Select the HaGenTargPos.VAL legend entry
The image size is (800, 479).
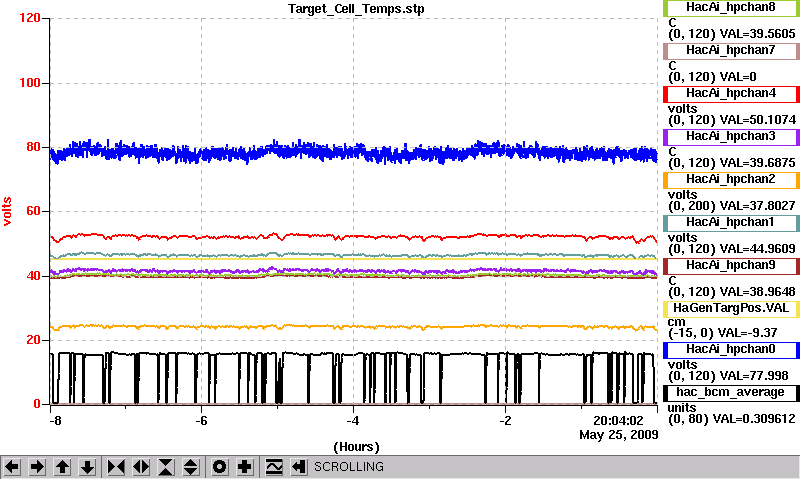pyautogui.click(x=731, y=309)
